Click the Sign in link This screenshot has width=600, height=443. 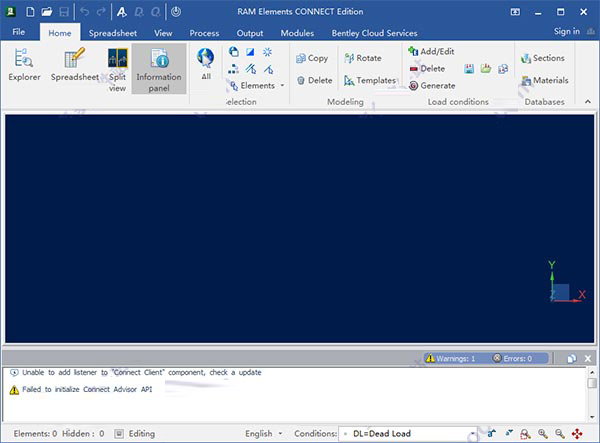point(567,31)
